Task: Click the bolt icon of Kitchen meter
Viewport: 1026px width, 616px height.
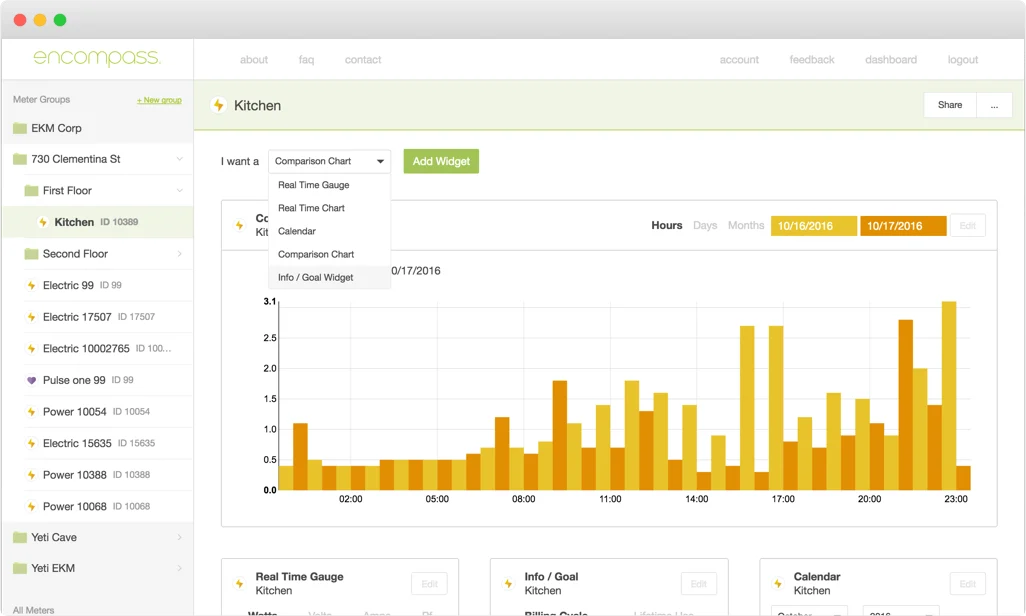Action: (x=43, y=222)
